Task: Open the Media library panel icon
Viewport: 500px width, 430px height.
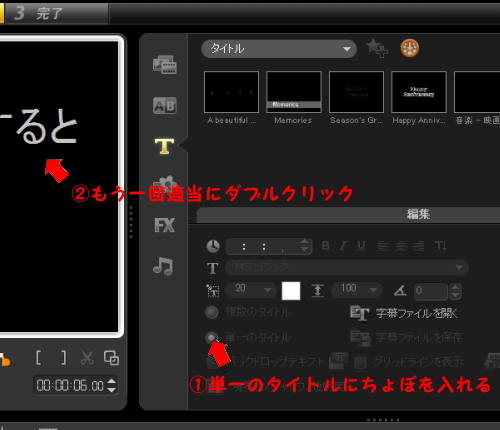Action: point(165,65)
